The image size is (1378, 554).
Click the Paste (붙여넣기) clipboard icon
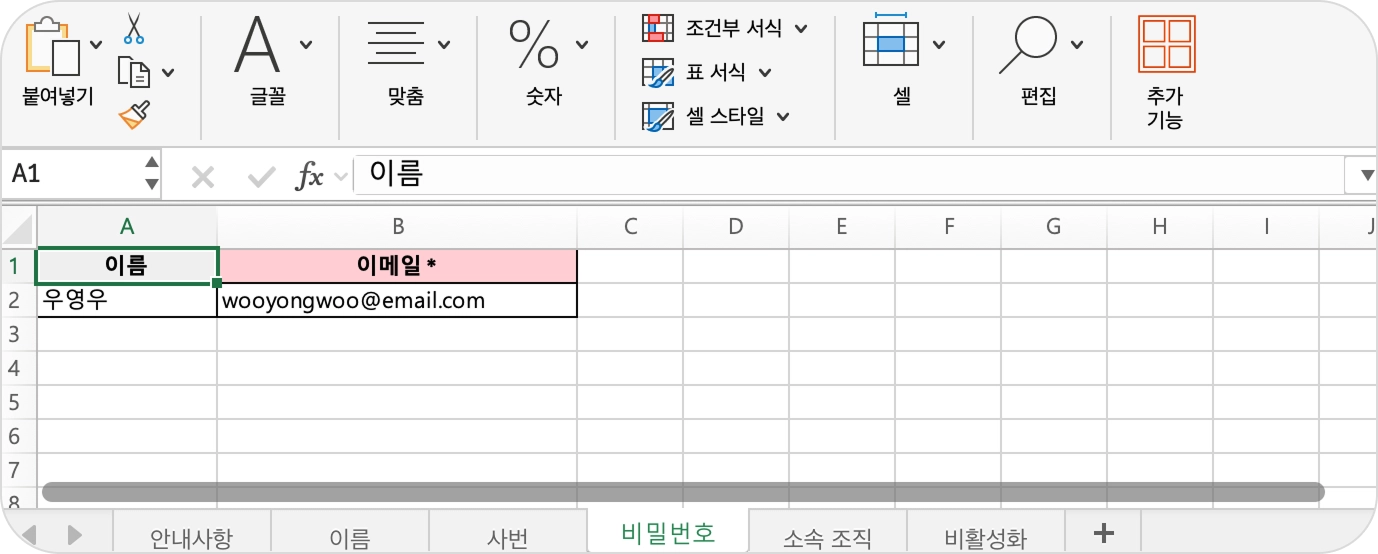click(52, 48)
